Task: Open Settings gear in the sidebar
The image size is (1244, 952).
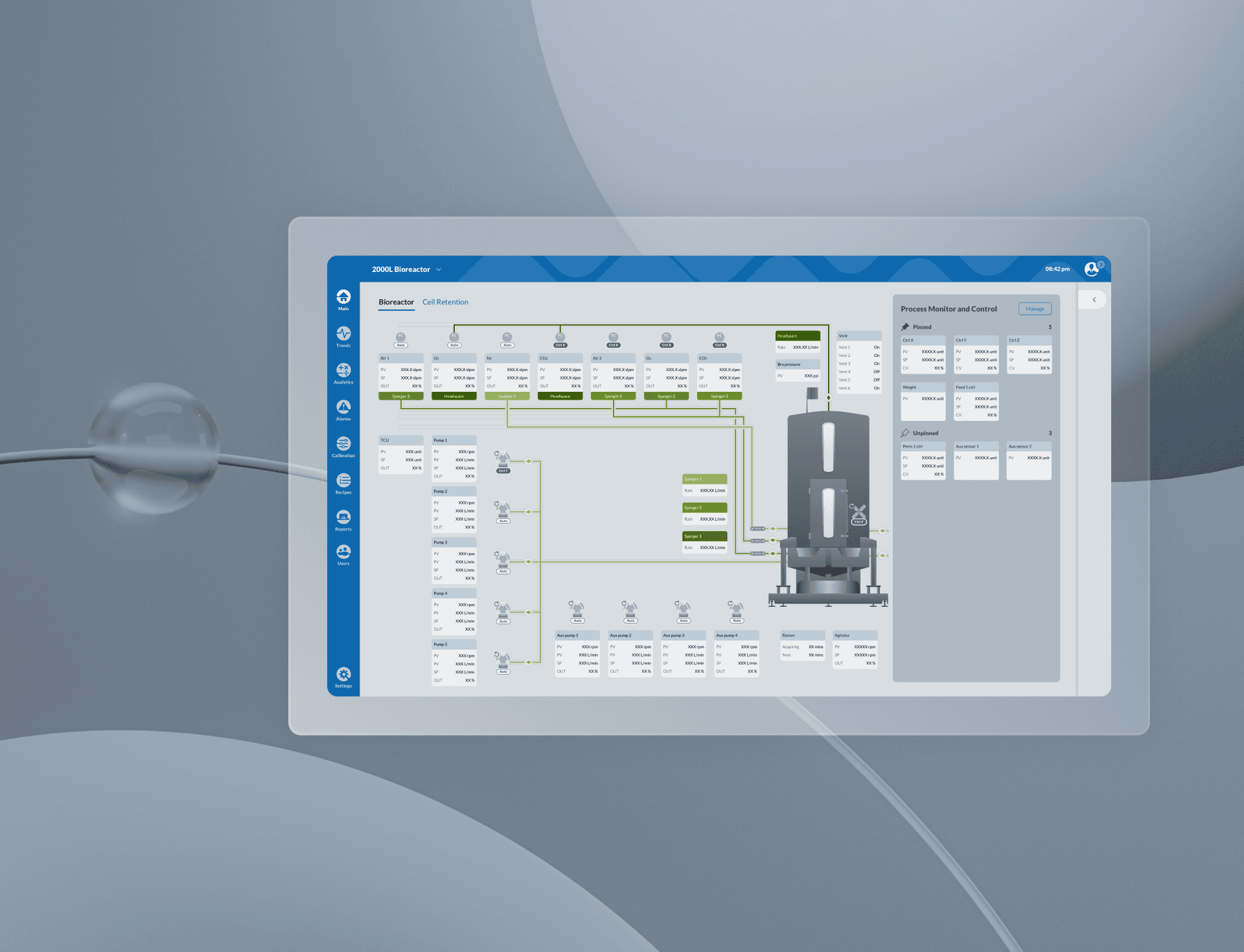Action: pos(343,677)
